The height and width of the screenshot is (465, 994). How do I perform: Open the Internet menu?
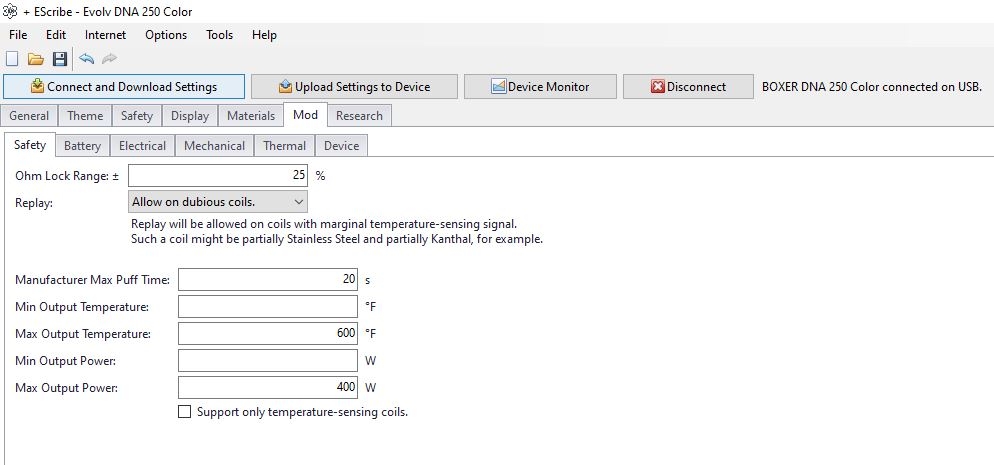tap(105, 35)
